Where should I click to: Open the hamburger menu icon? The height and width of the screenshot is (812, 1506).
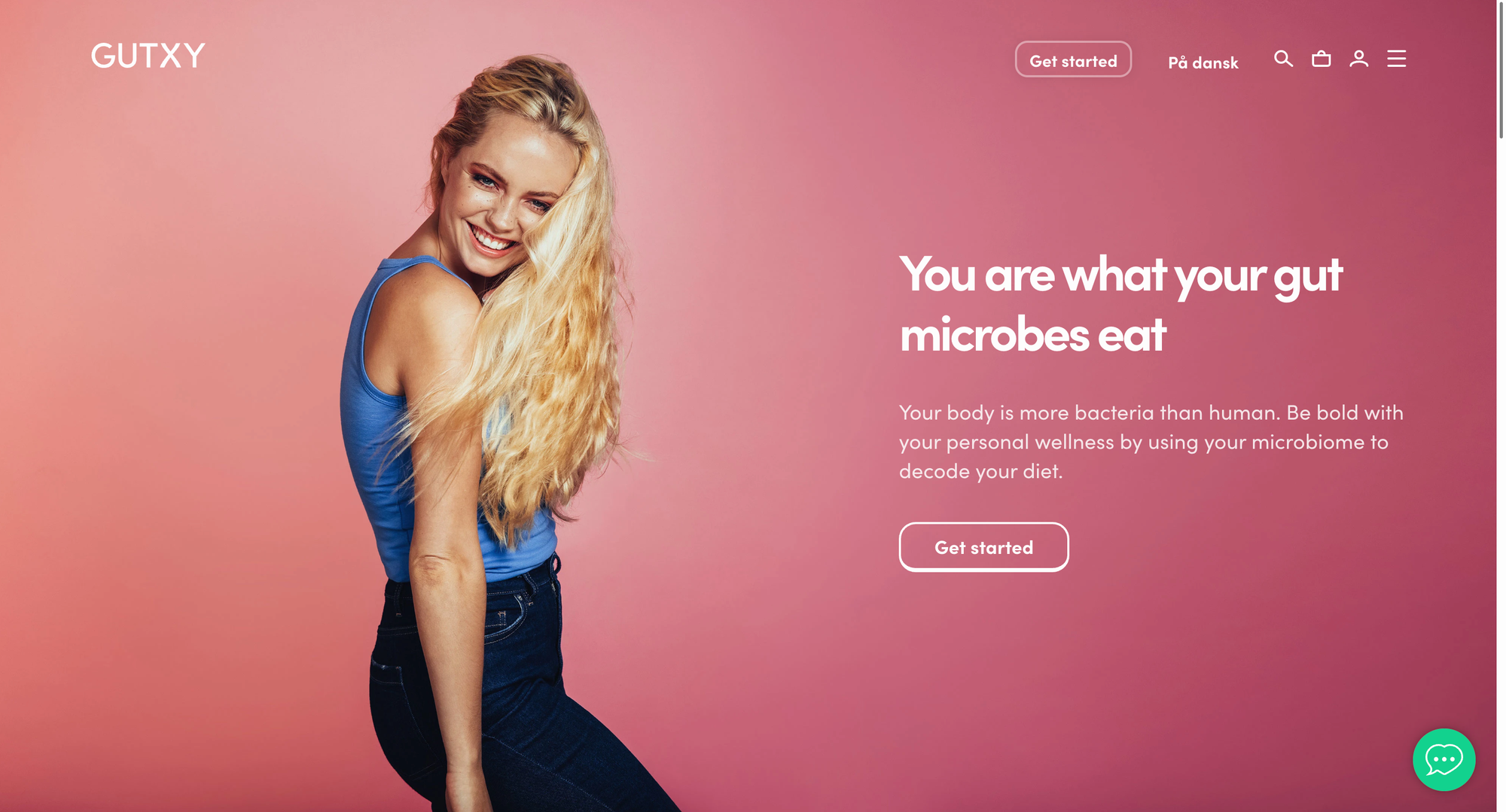[x=1396, y=59]
